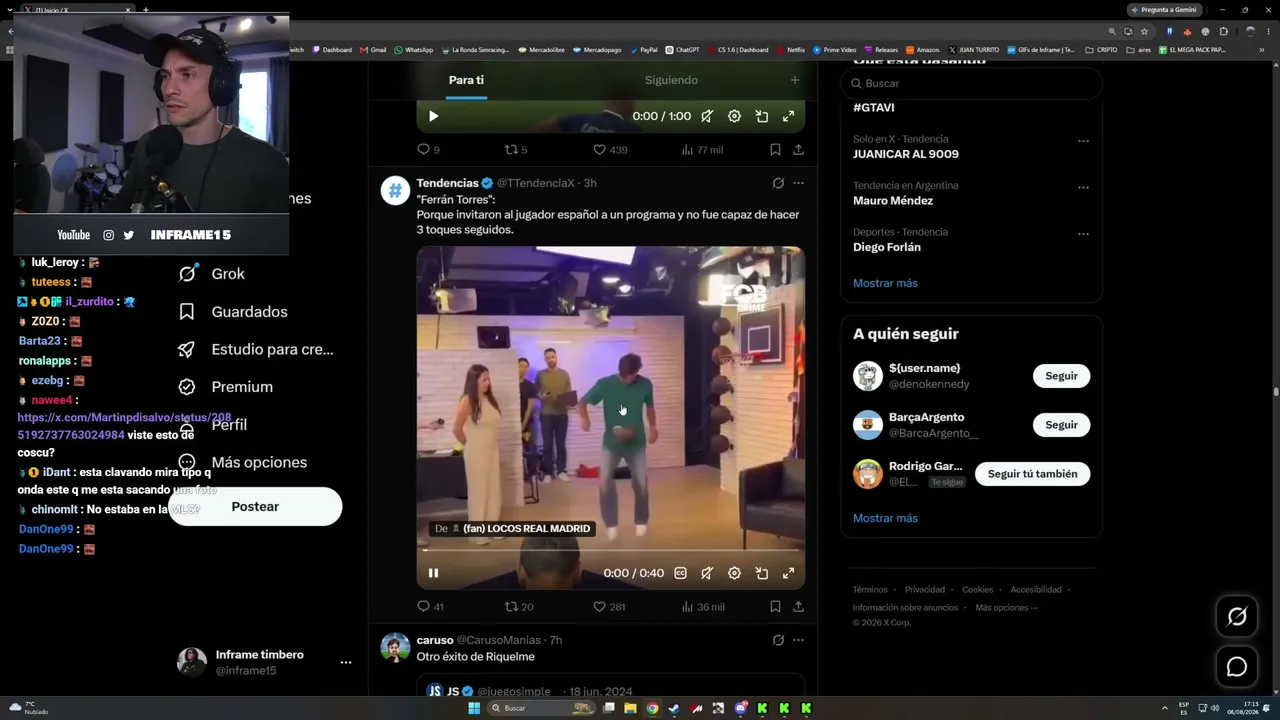This screenshot has width=1280, height=720.
Task: Expand the 1:00 video to fullscreen
Action: (788, 116)
